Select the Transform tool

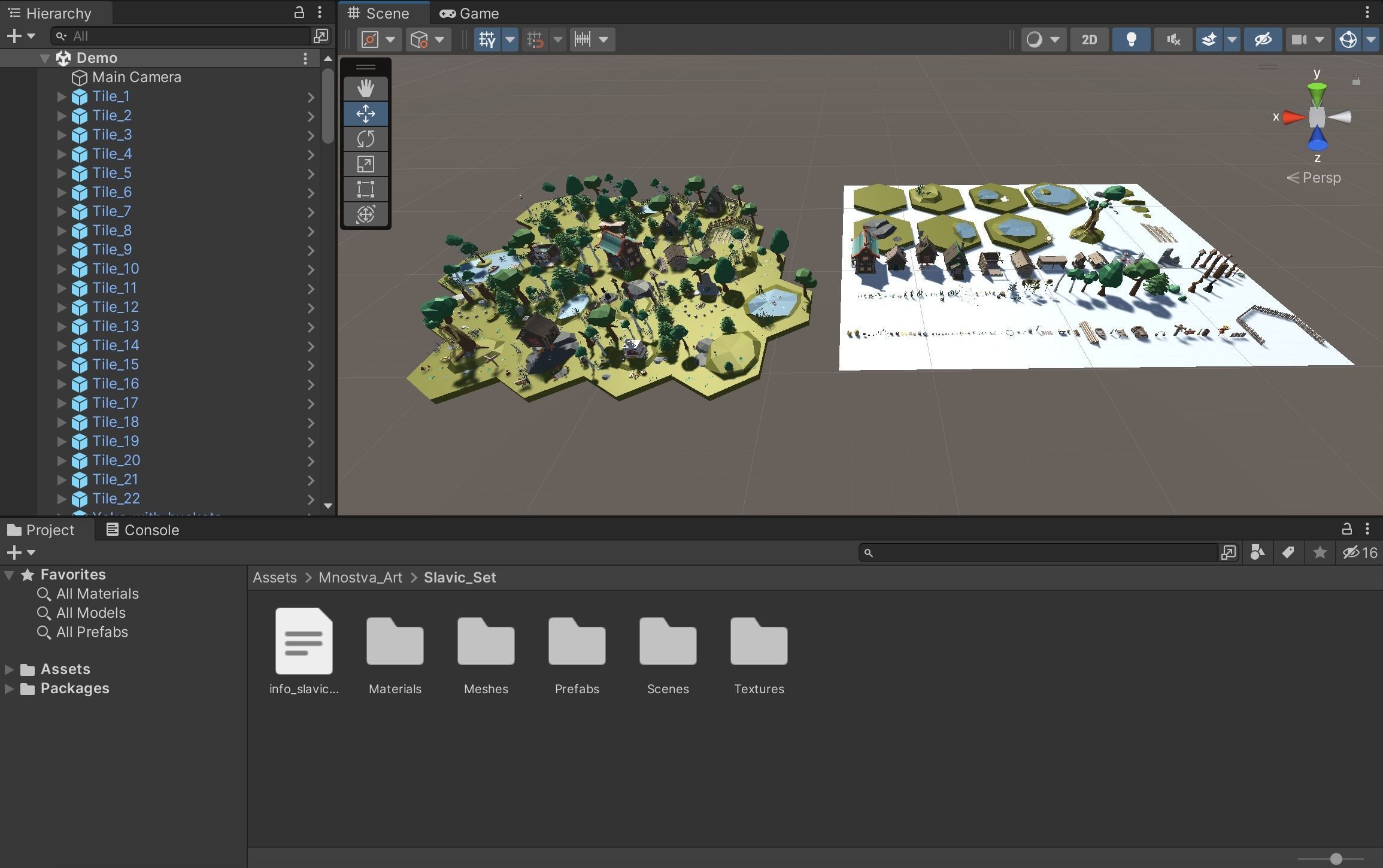coord(366,214)
